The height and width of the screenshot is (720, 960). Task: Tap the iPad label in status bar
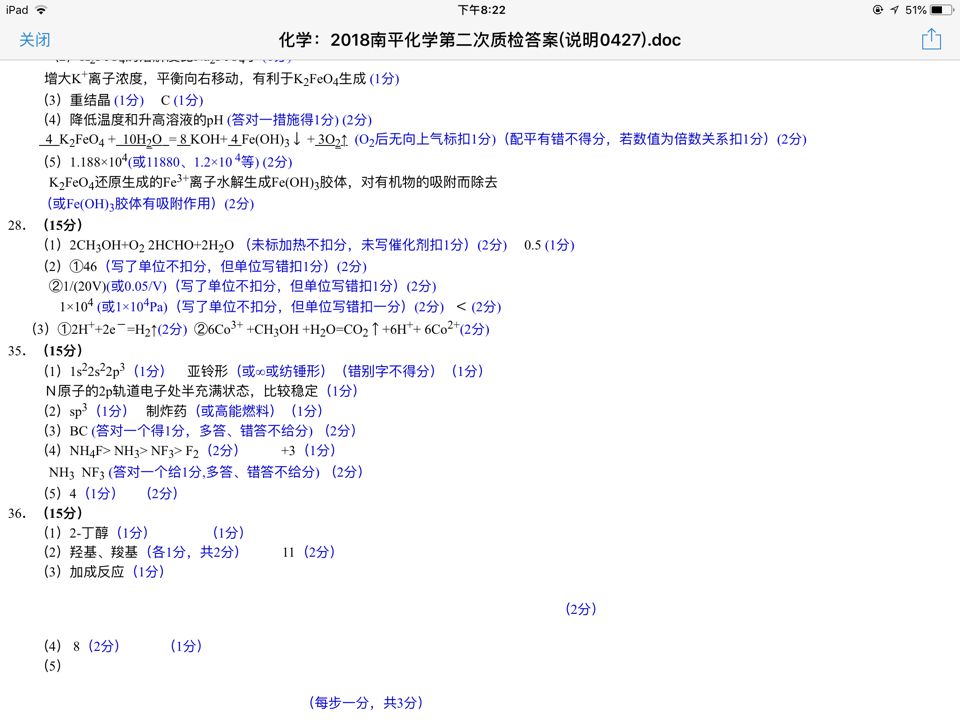pyautogui.click(x=17, y=10)
